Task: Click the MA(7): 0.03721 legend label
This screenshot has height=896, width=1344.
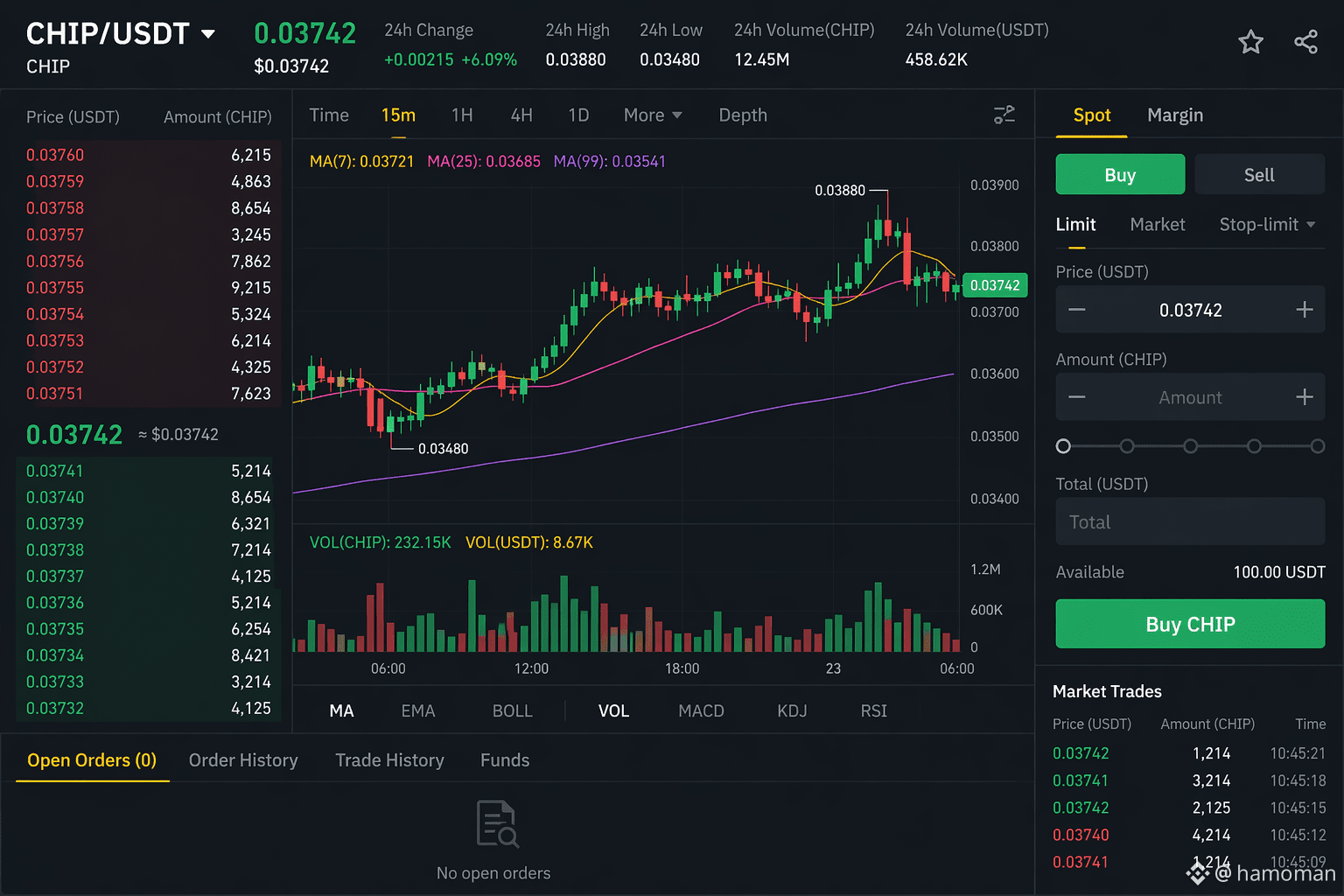Action: click(361, 162)
